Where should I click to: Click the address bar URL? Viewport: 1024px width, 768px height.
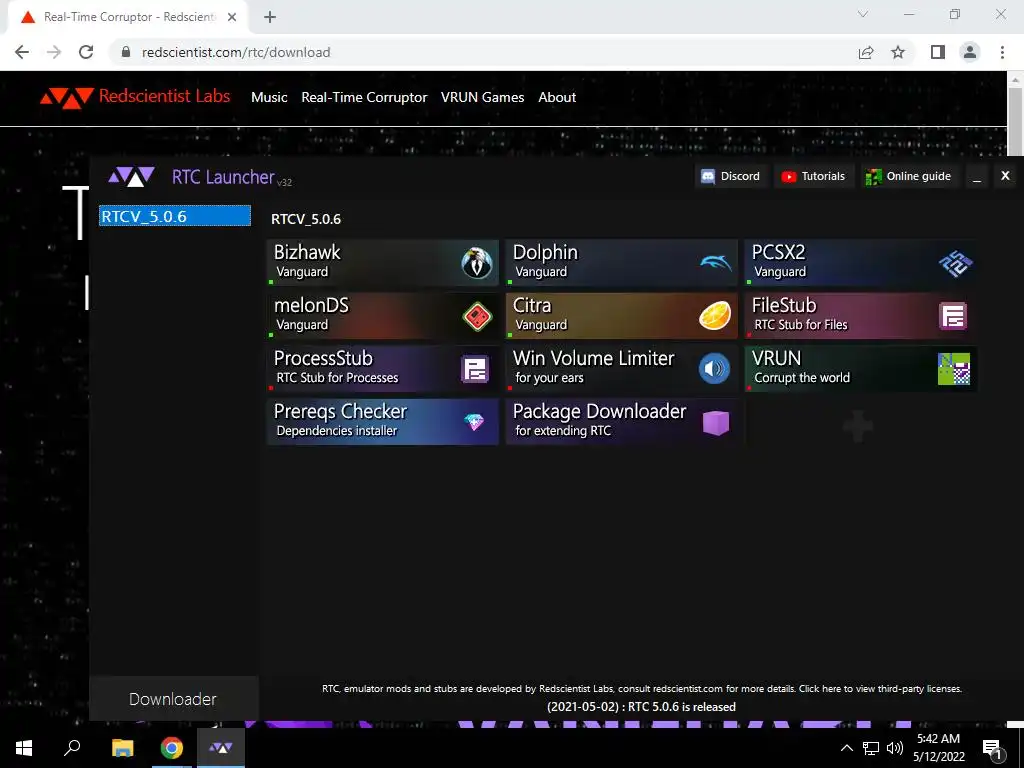click(236, 52)
